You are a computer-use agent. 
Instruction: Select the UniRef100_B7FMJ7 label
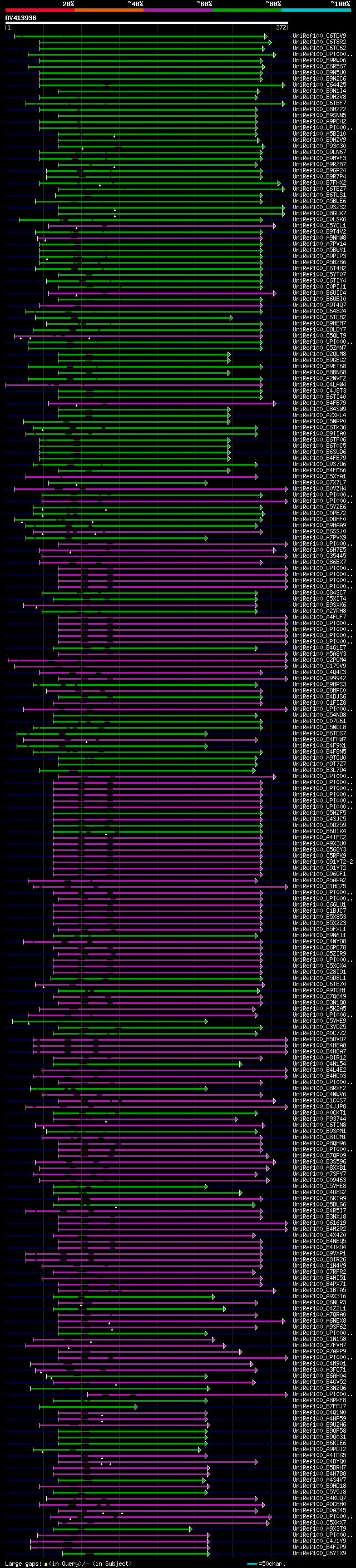(319, 1407)
